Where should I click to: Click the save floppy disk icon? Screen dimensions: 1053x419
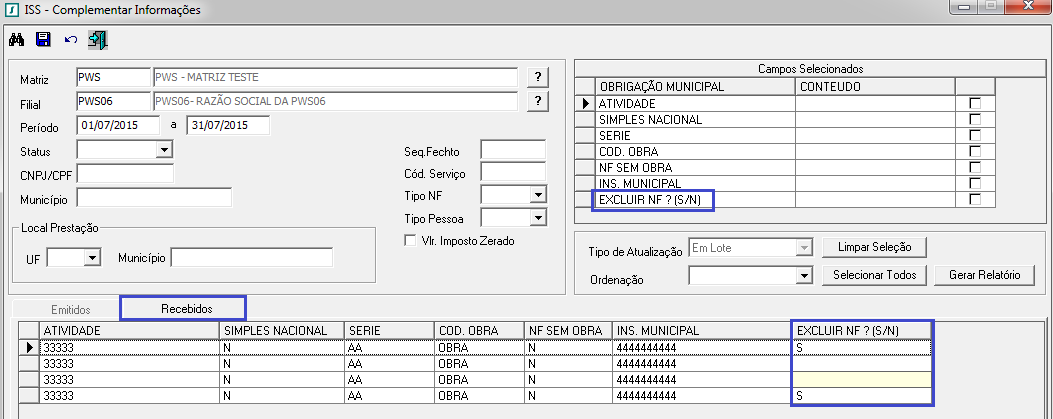(x=43, y=40)
